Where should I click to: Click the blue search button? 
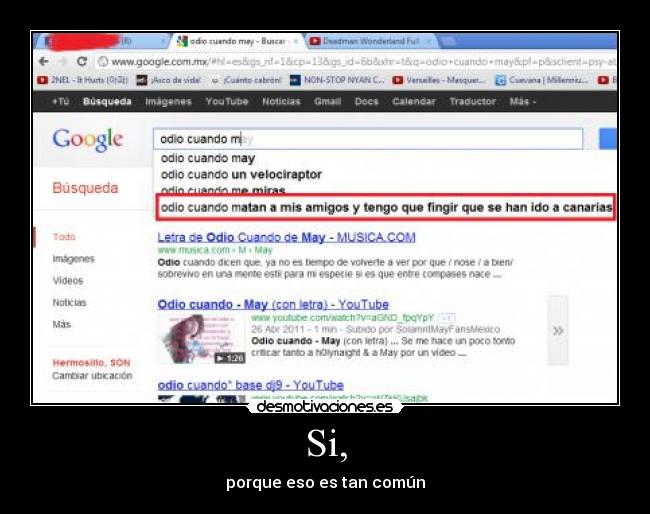608,139
